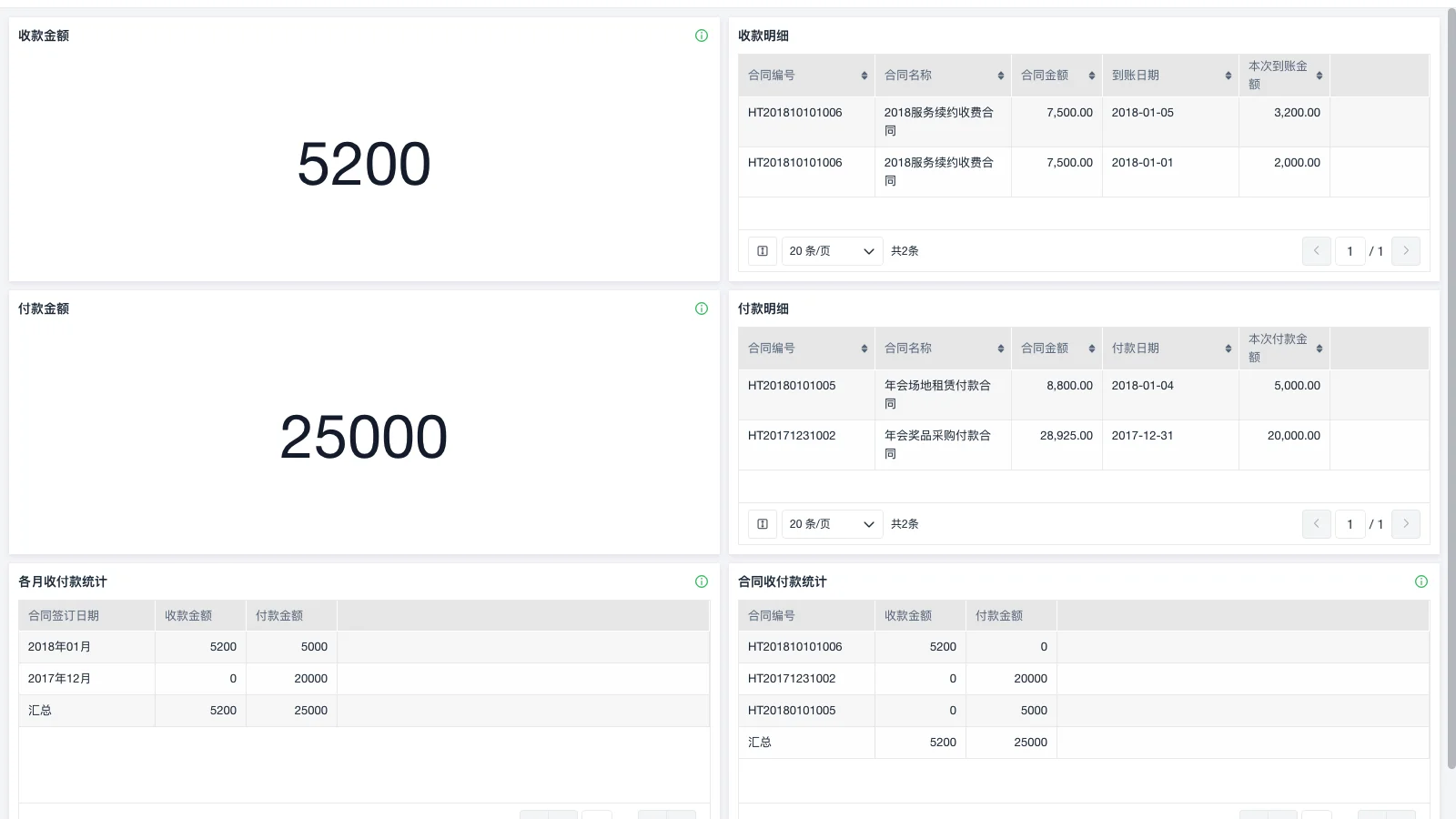The image size is (1456, 819).
Task: Click HT201810101006 in 合同收付款统计 table
Action: tap(795, 647)
